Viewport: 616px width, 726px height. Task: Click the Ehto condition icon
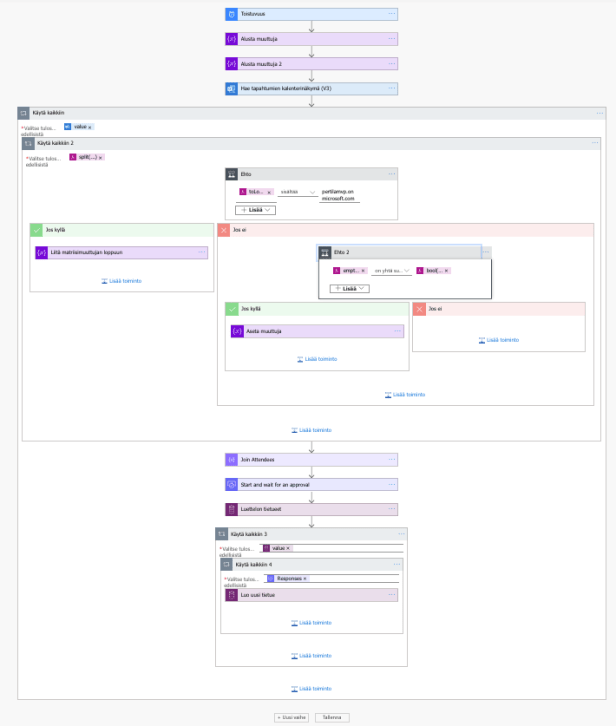point(231,174)
